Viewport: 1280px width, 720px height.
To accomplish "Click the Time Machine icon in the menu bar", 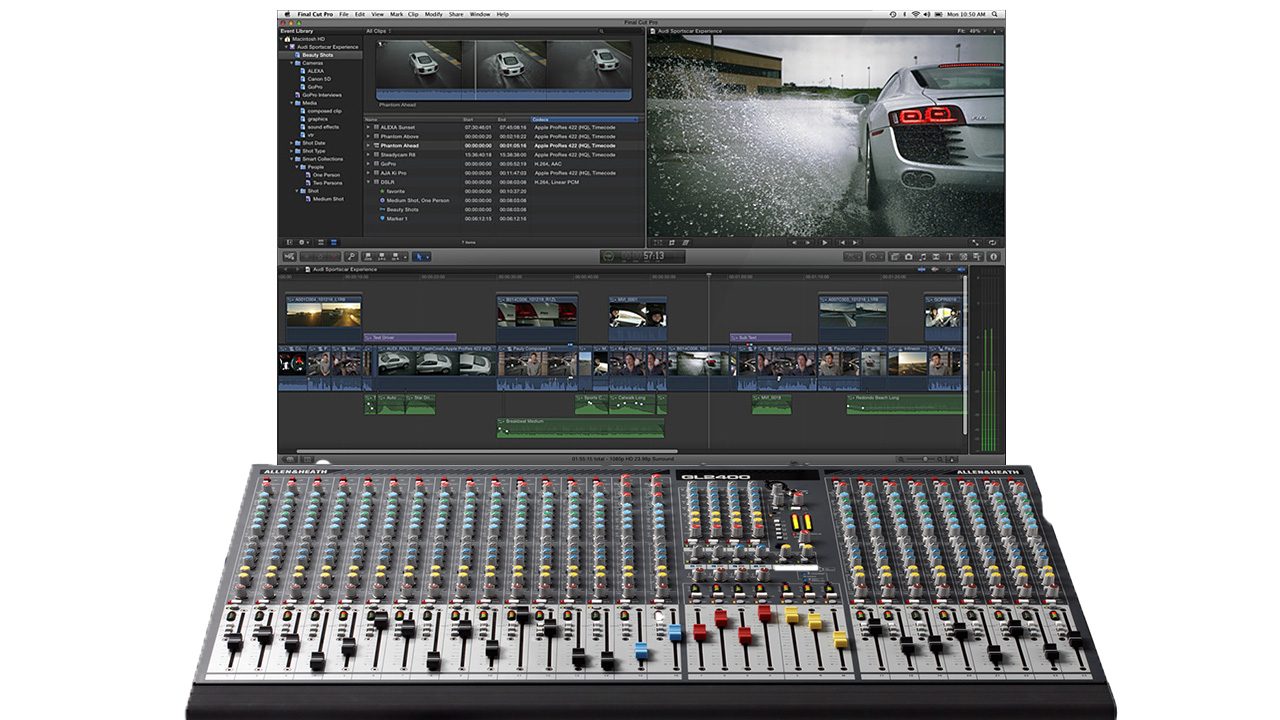I will pos(893,15).
